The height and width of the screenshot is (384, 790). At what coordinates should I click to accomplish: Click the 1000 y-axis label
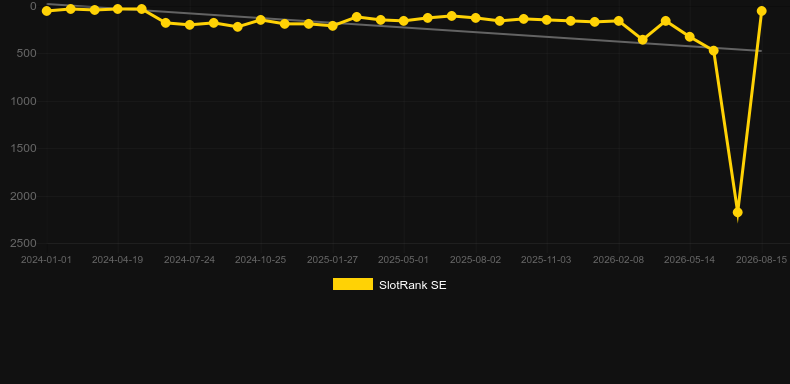(x=24, y=101)
